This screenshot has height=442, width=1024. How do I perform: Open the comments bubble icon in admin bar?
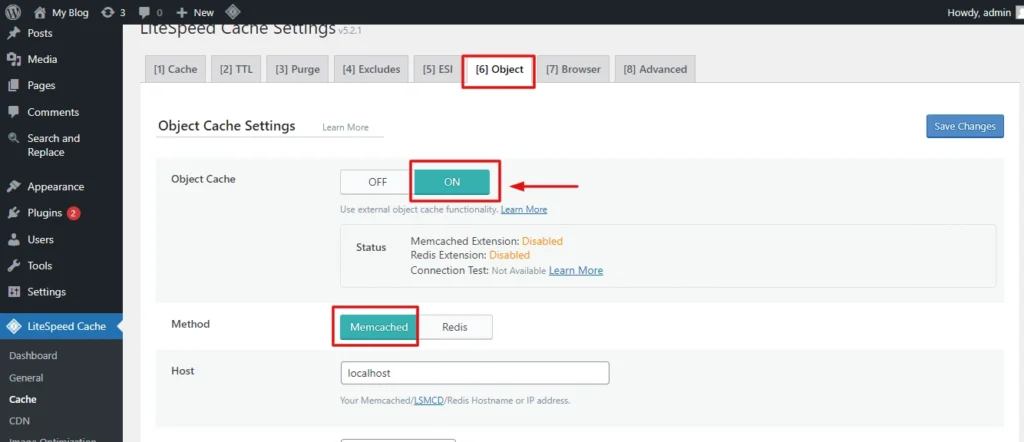click(144, 12)
